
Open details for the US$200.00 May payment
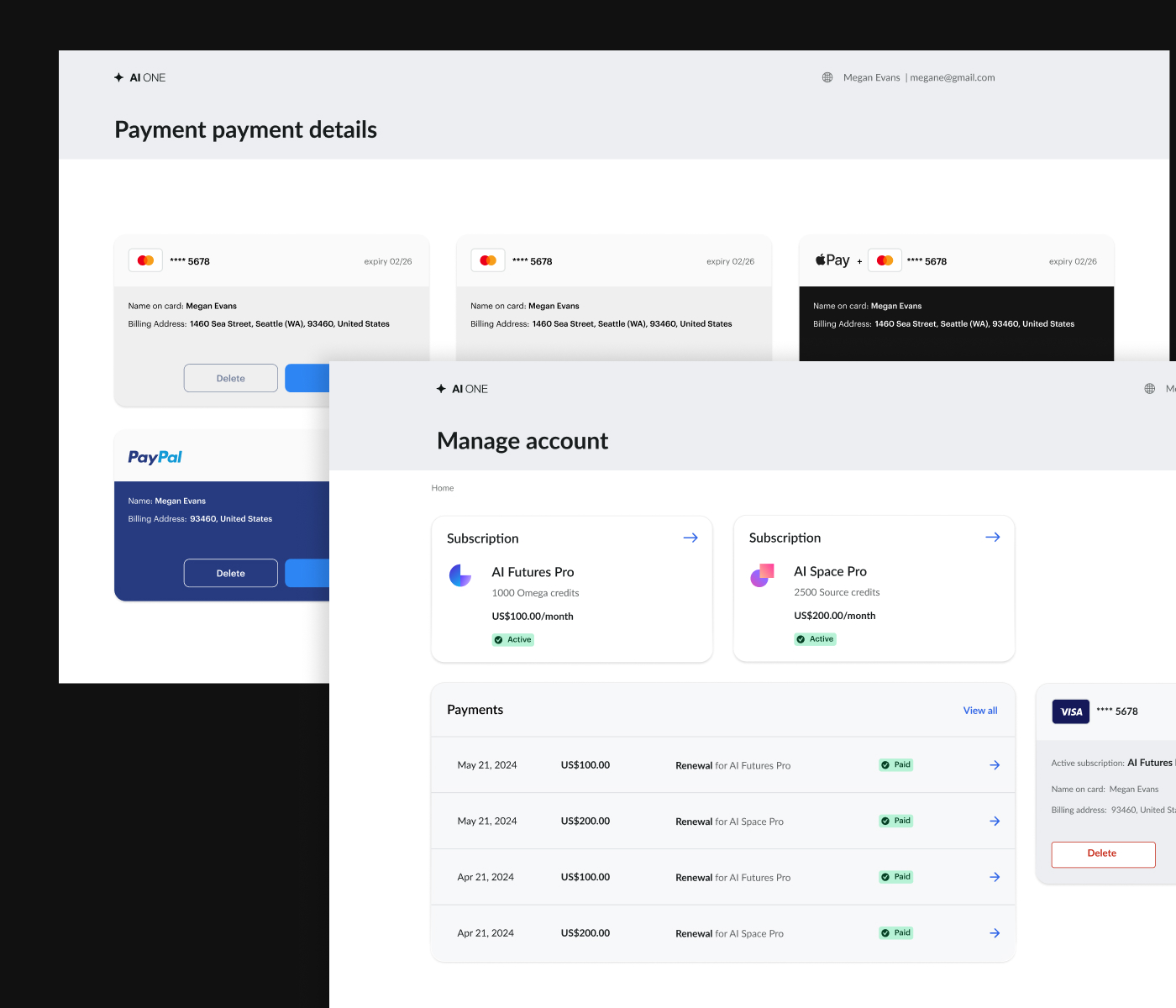(x=995, y=821)
